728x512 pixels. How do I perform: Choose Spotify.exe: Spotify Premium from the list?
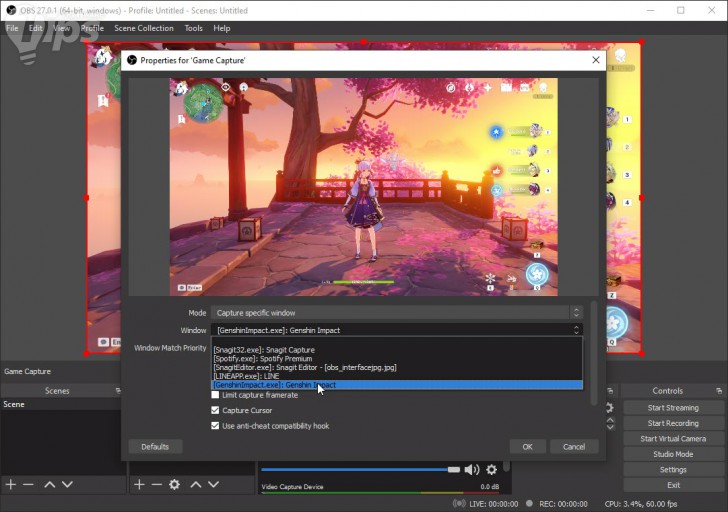click(x=397, y=359)
